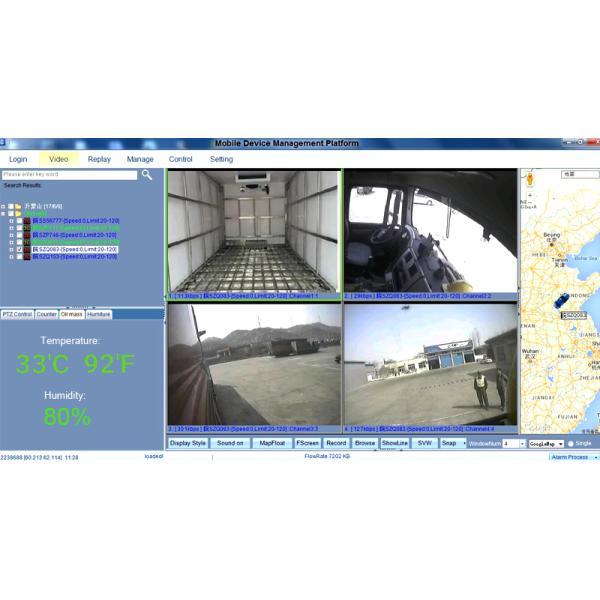Switch to the Humiture tab
The width and height of the screenshot is (600, 600).
[x=99, y=314]
